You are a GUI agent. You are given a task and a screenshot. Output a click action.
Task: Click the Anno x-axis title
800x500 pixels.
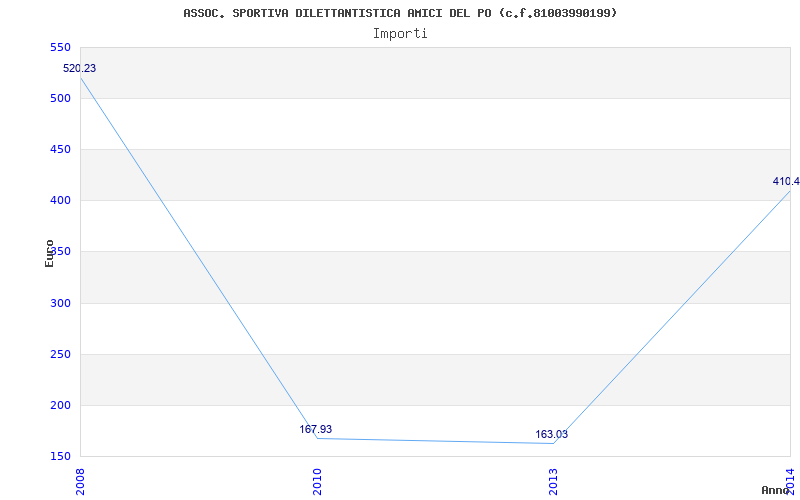[775, 491]
